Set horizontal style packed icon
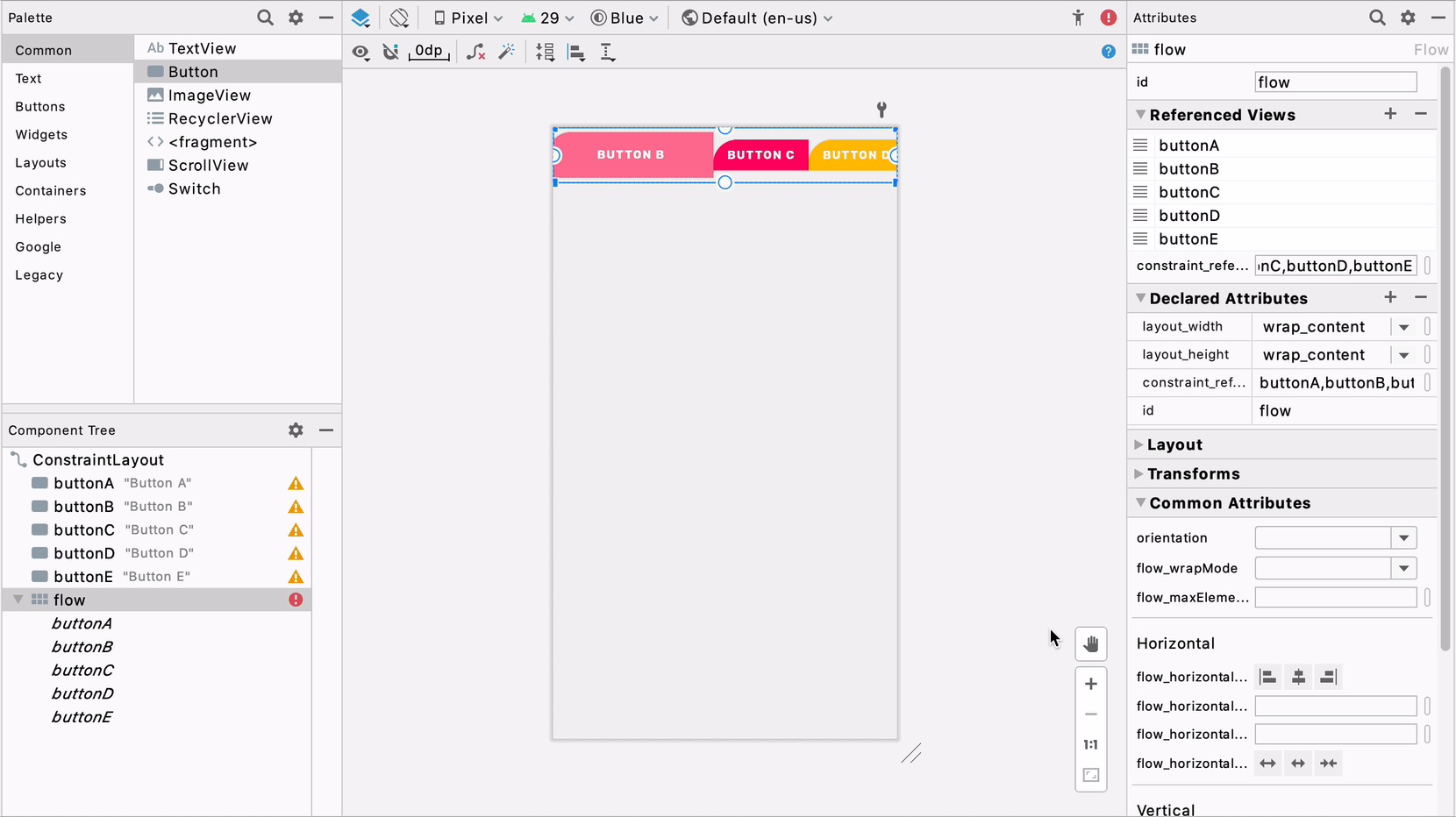 [1328, 764]
